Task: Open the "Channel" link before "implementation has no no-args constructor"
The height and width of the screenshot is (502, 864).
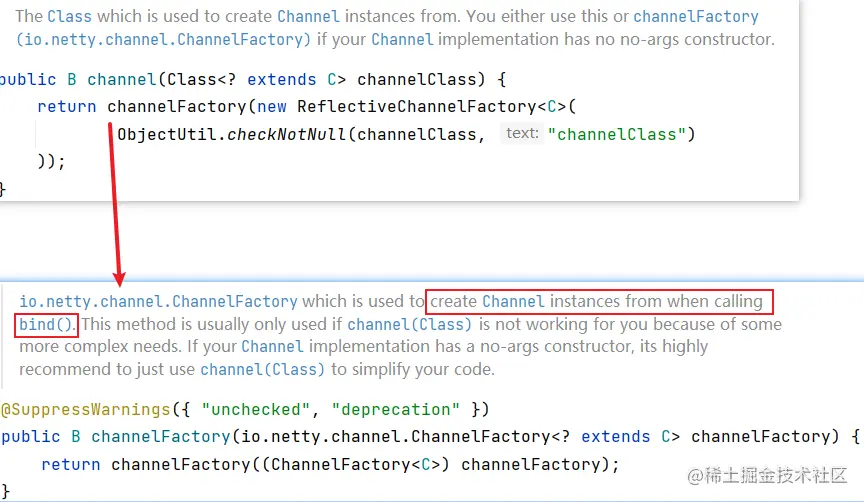Action: 402,39
